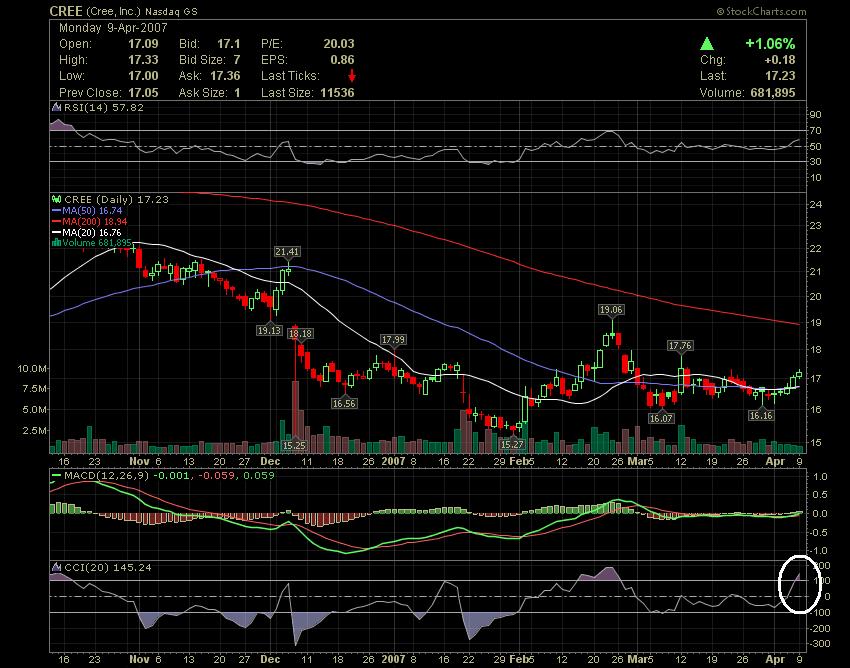Click the "MA(200) 18.94" legend entry

tap(95, 221)
